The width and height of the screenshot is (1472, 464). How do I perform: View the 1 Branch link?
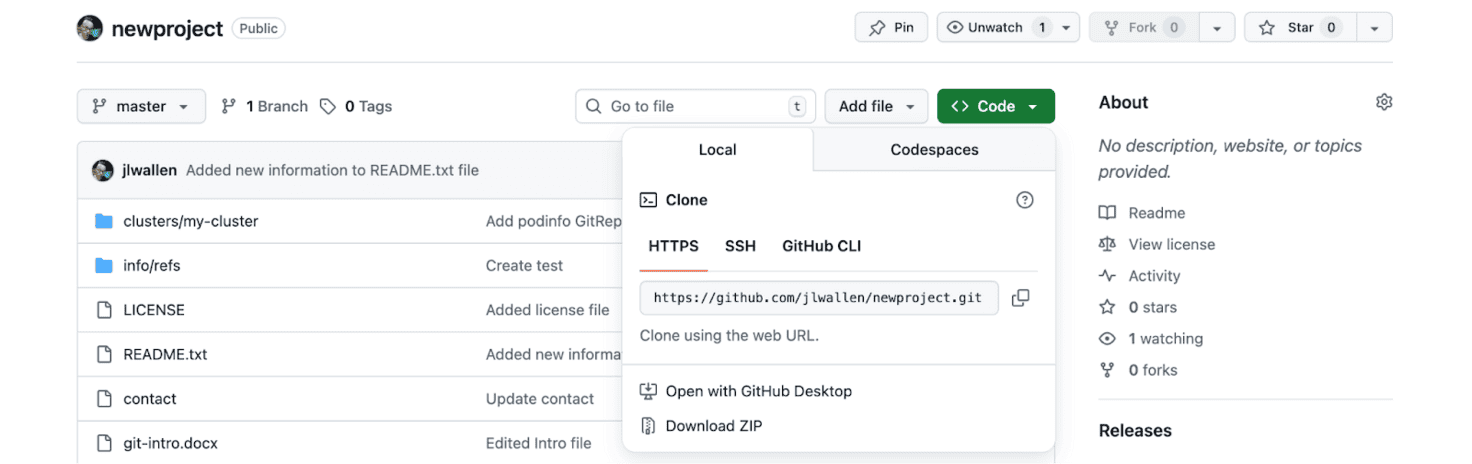click(265, 106)
